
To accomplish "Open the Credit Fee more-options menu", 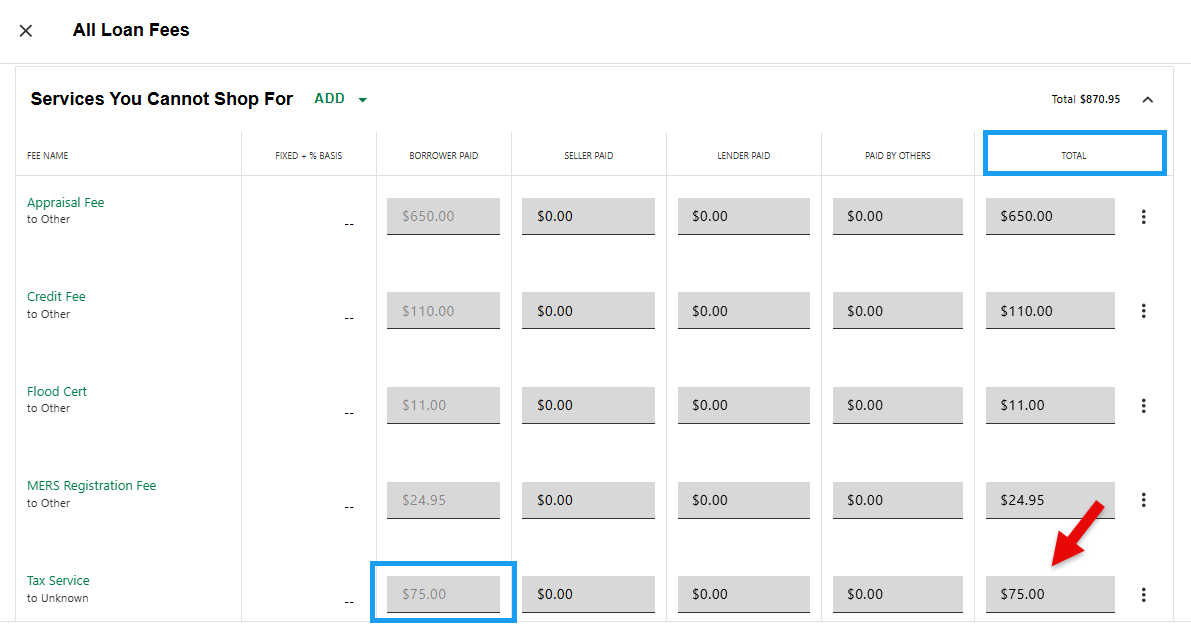I will pos(1143,311).
